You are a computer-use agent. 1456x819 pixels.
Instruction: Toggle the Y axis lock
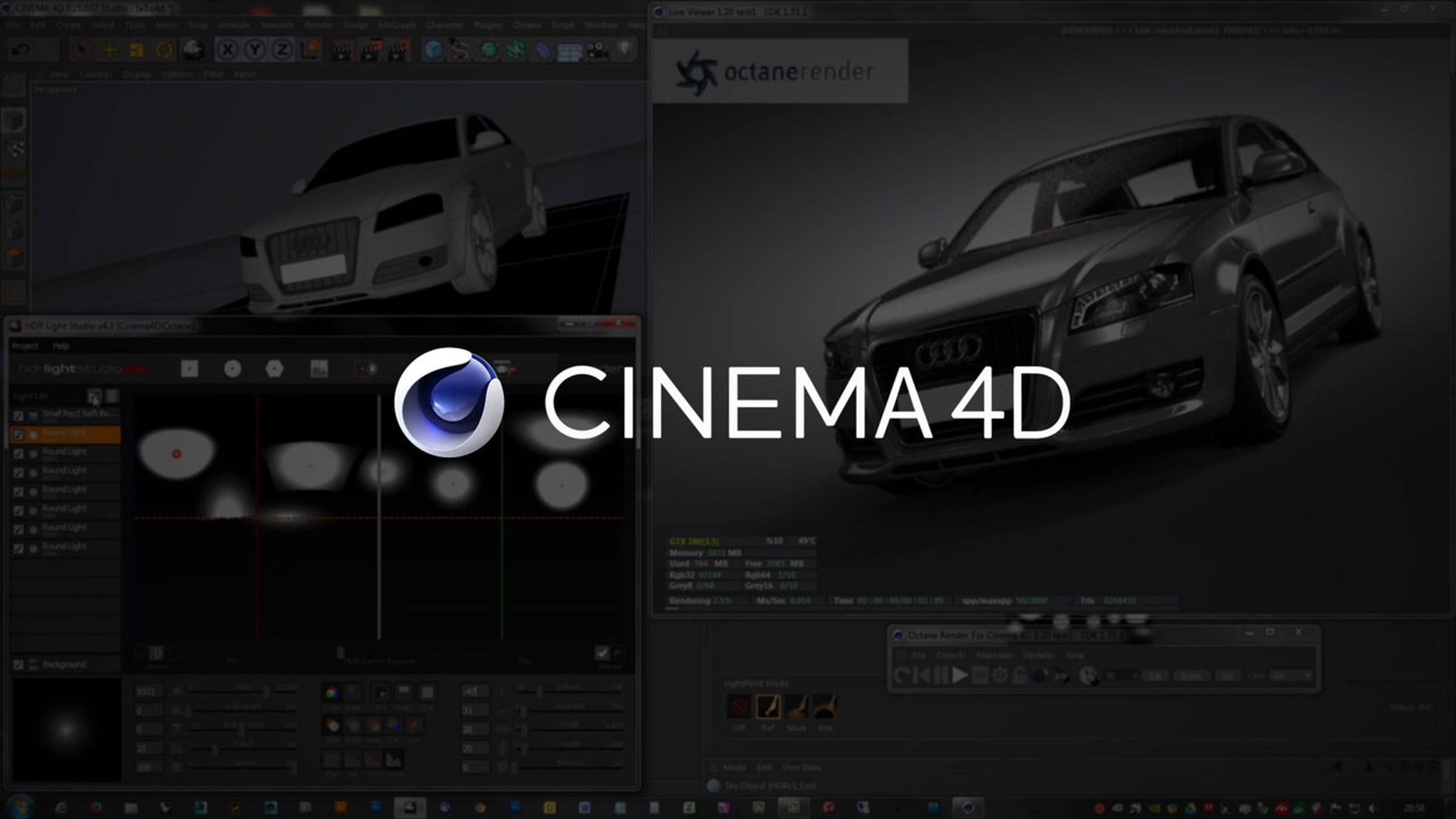(x=255, y=50)
